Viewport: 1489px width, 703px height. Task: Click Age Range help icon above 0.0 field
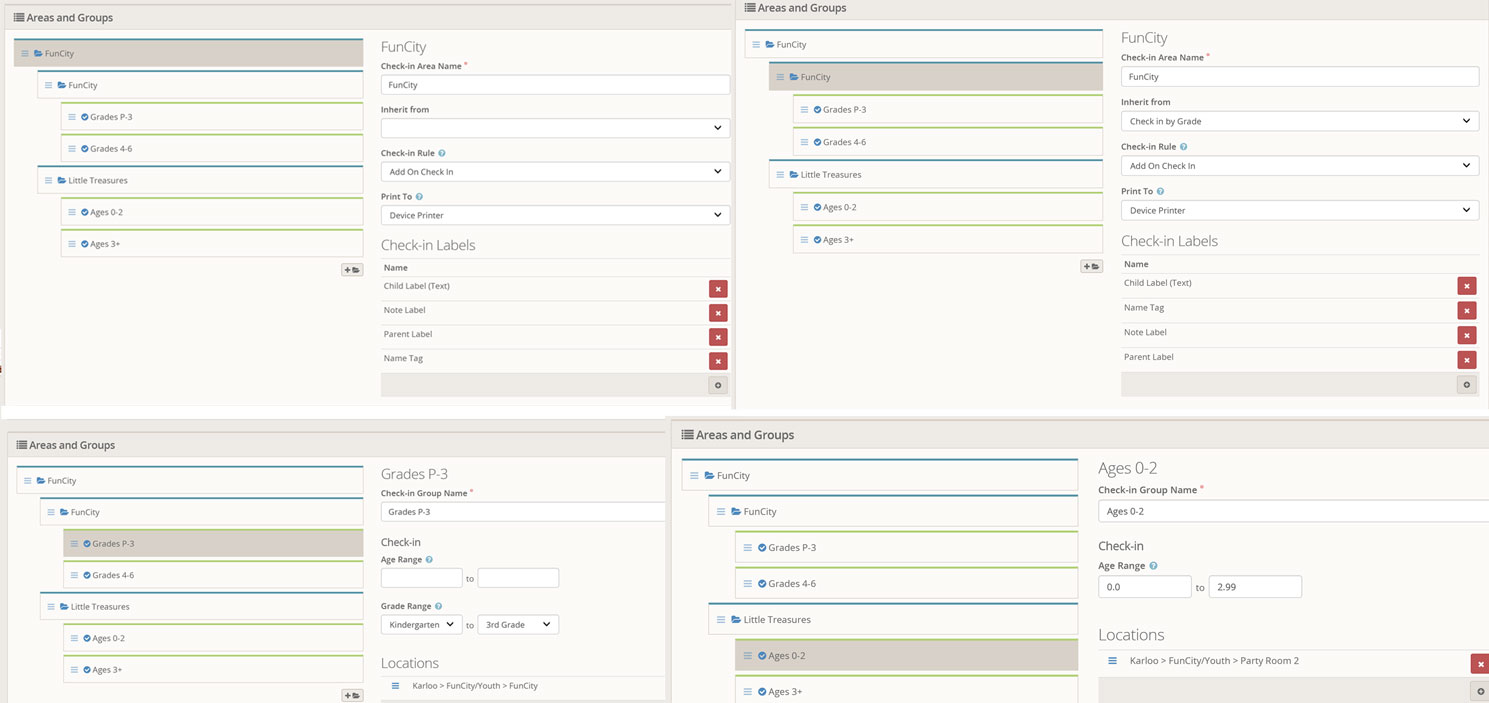pos(1153,566)
